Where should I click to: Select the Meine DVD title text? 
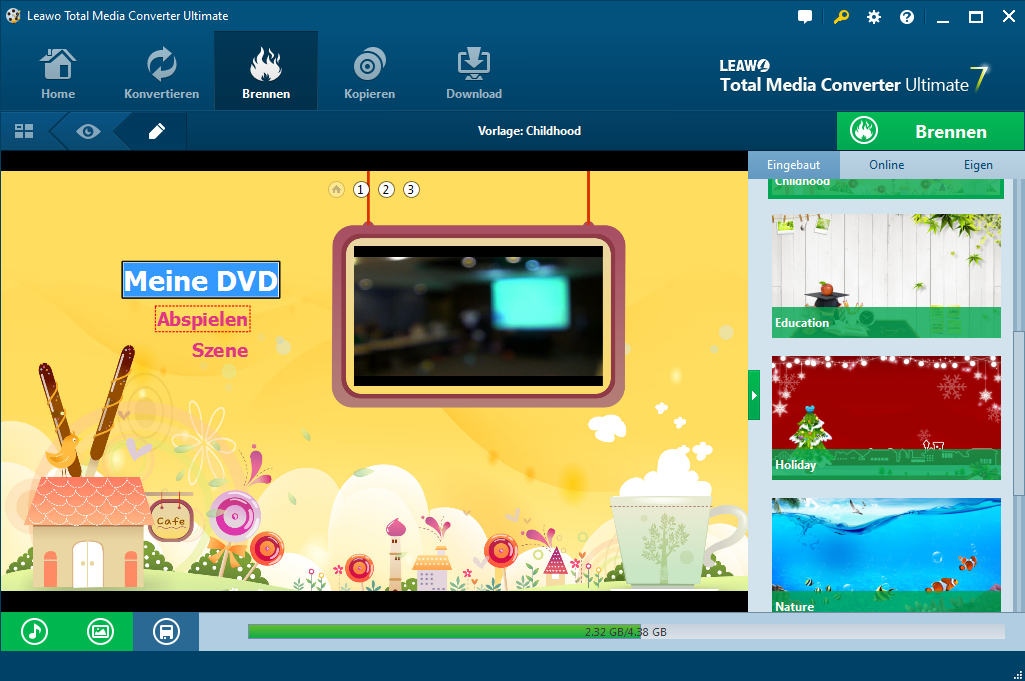[201, 280]
